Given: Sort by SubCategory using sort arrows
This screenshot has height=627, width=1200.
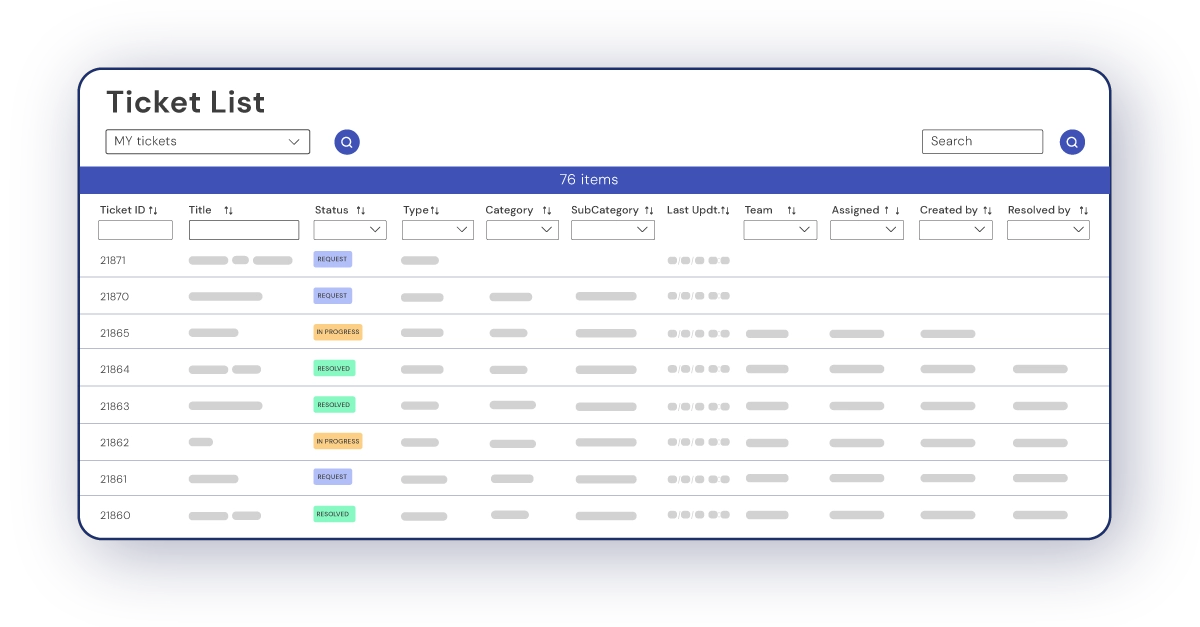Looking at the screenshot, I should pyautogui.click(x=649, y=211).
